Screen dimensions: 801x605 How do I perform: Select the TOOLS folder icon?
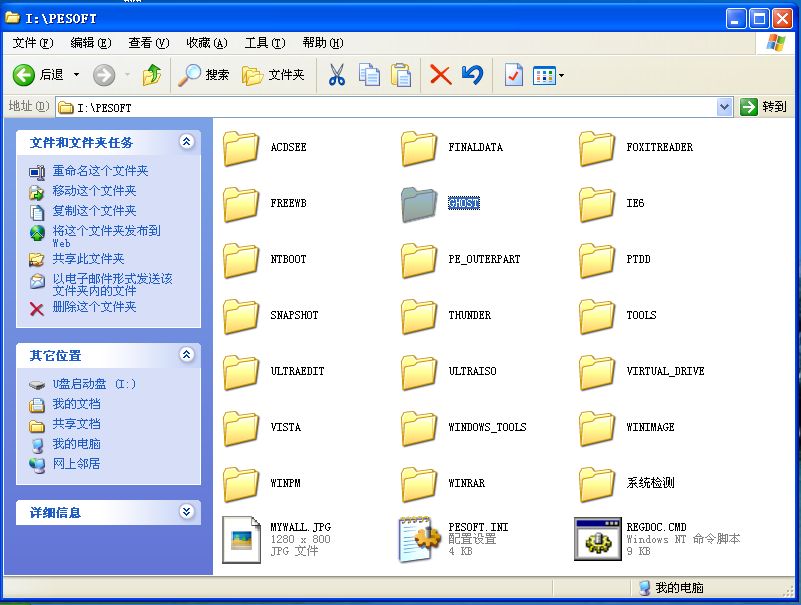597,316
